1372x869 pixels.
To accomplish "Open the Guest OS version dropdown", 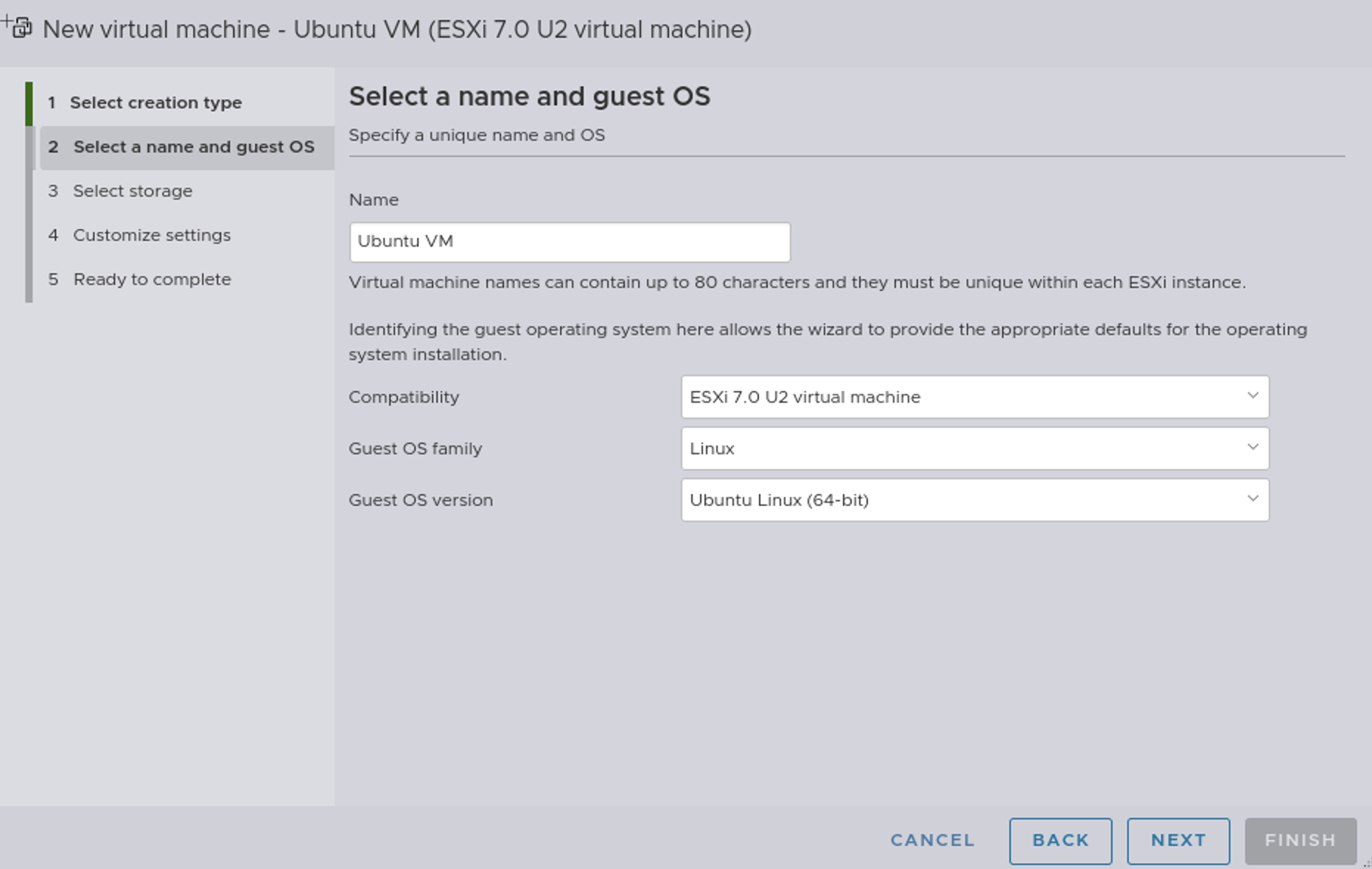I will [x=974, y=500].
